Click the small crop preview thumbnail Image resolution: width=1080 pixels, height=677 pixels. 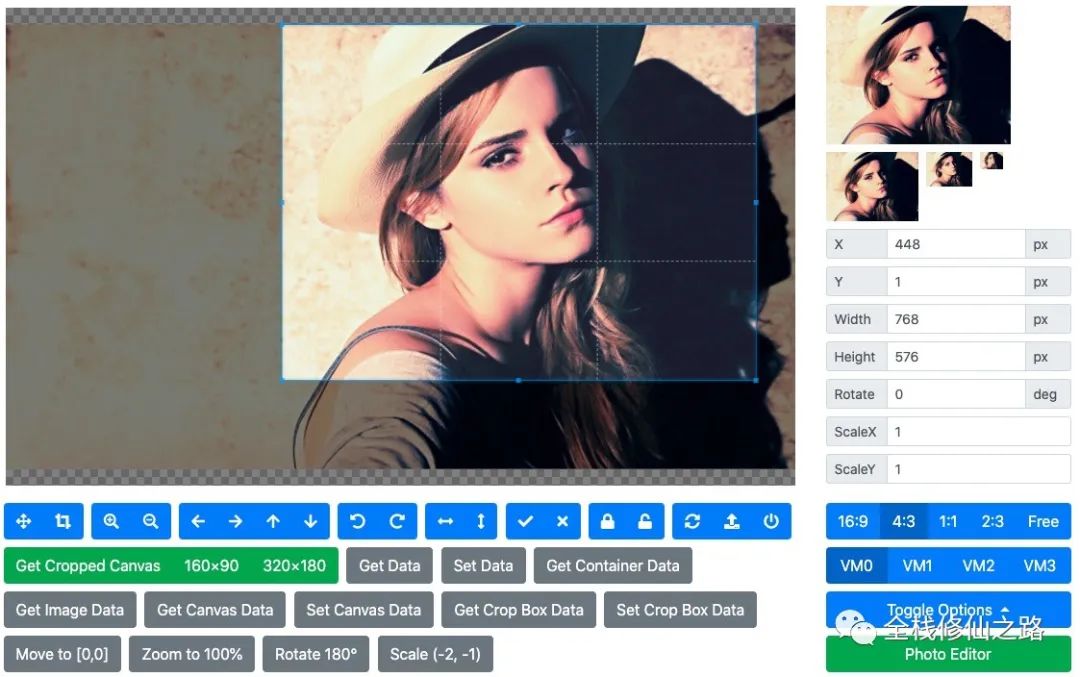(949, 169)
